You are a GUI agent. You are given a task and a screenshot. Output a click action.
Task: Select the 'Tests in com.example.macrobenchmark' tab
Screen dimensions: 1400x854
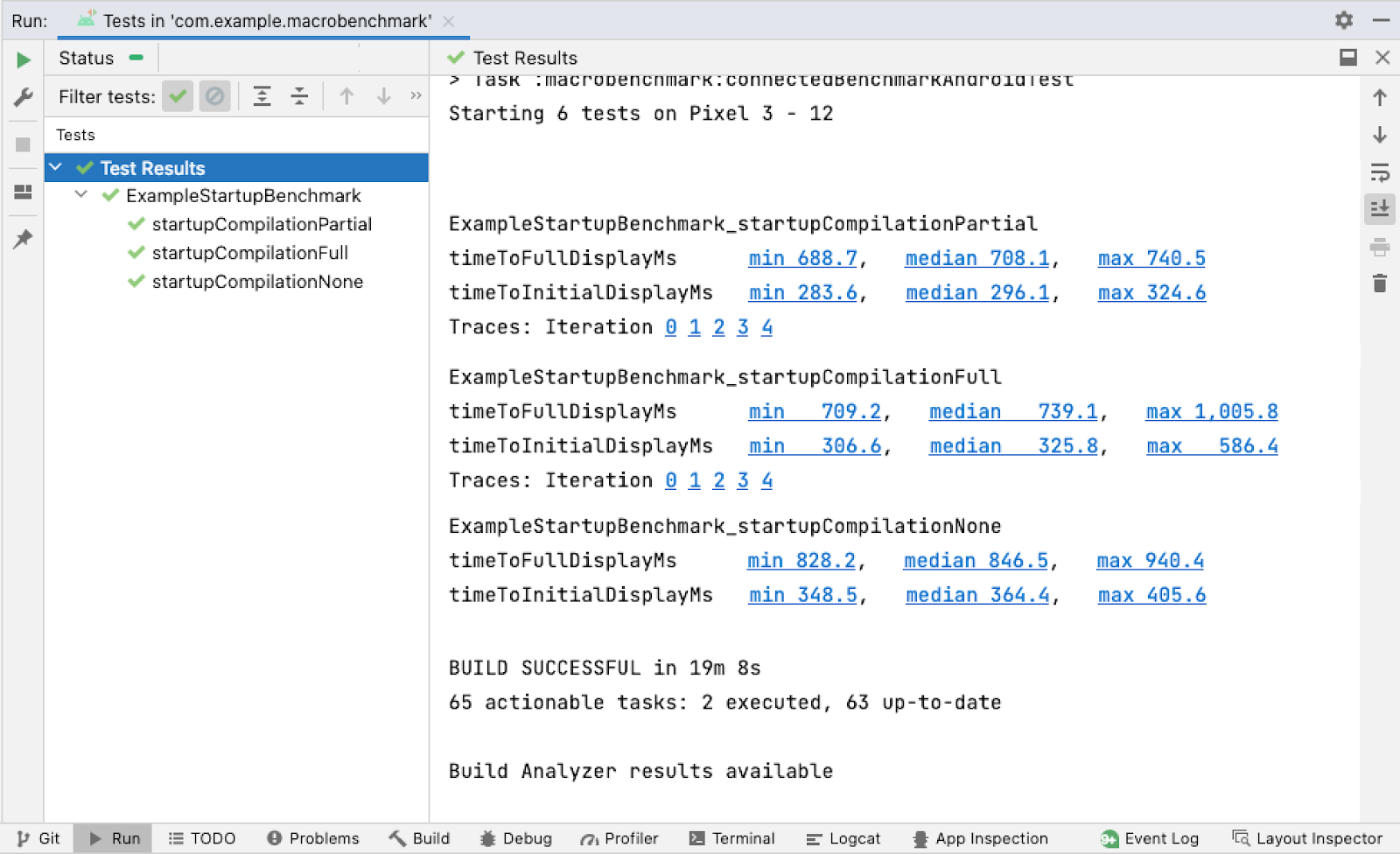tap(262, 20)
